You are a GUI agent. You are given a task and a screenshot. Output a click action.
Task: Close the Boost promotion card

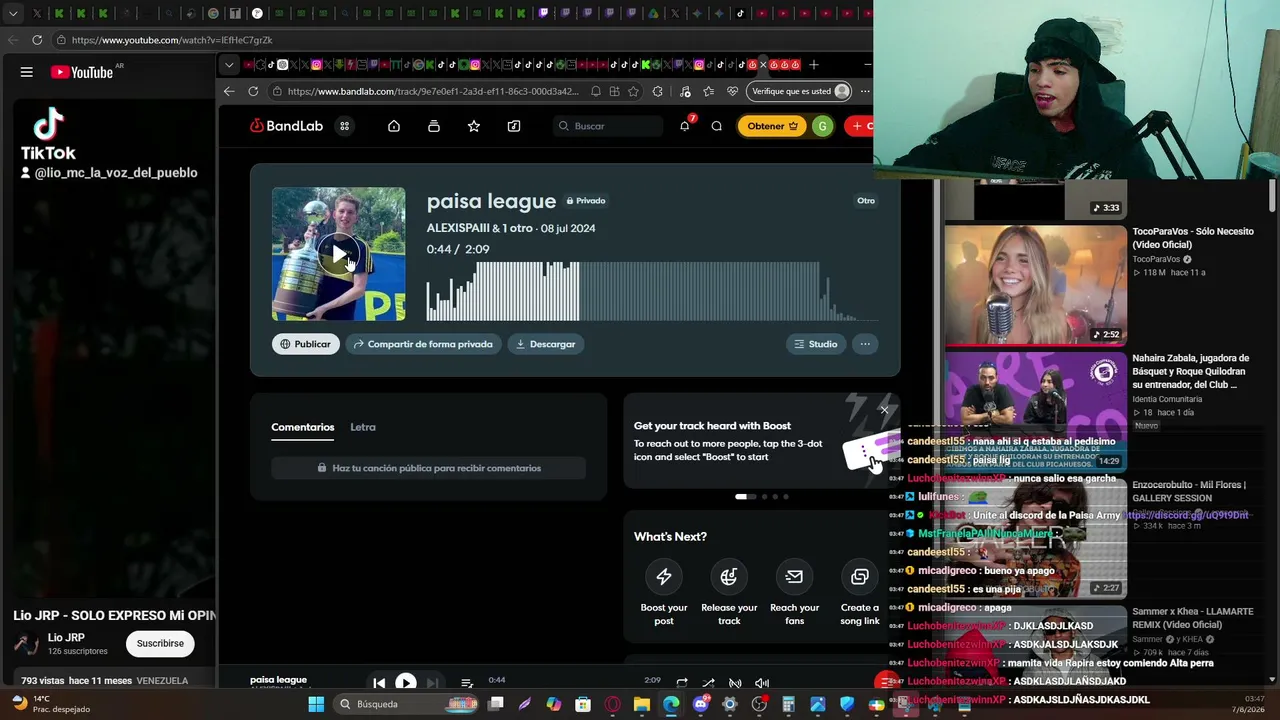click(x=884, y=410)
